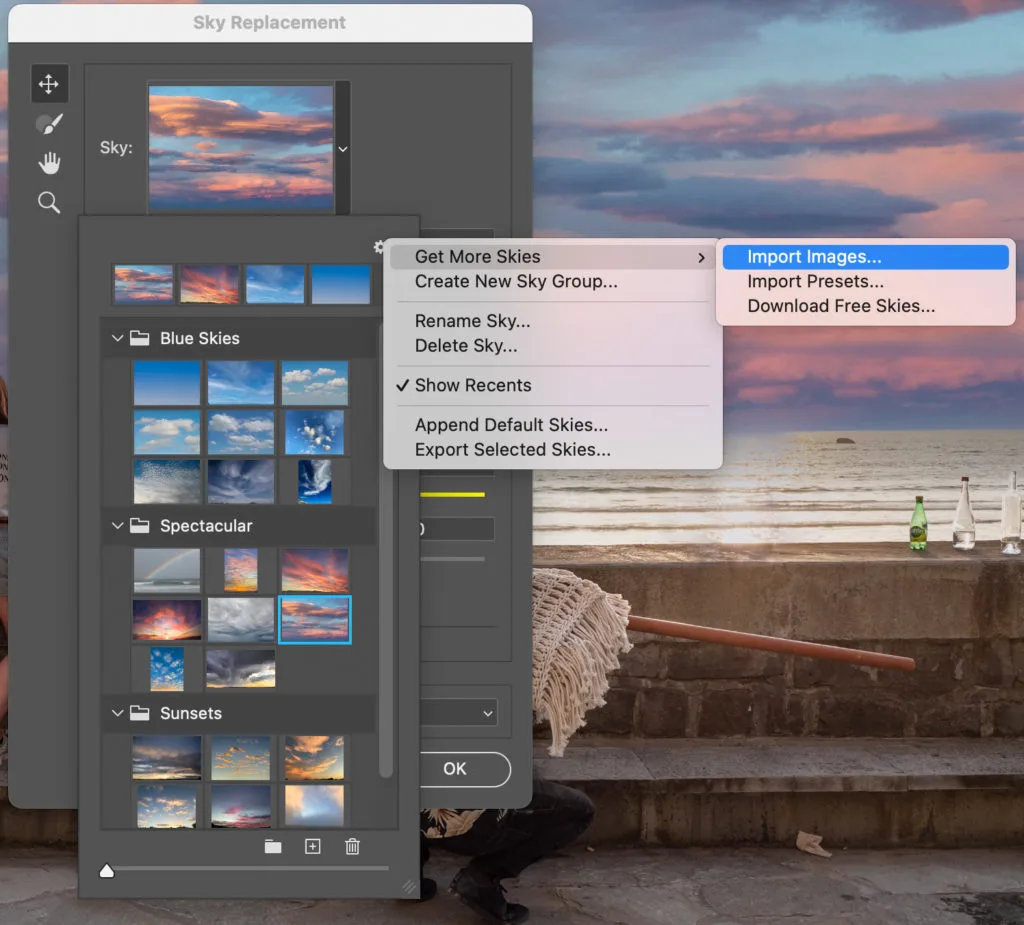Select the Hand tool
This screenshot has height=925, width=1024.
(x=48, y=163)
